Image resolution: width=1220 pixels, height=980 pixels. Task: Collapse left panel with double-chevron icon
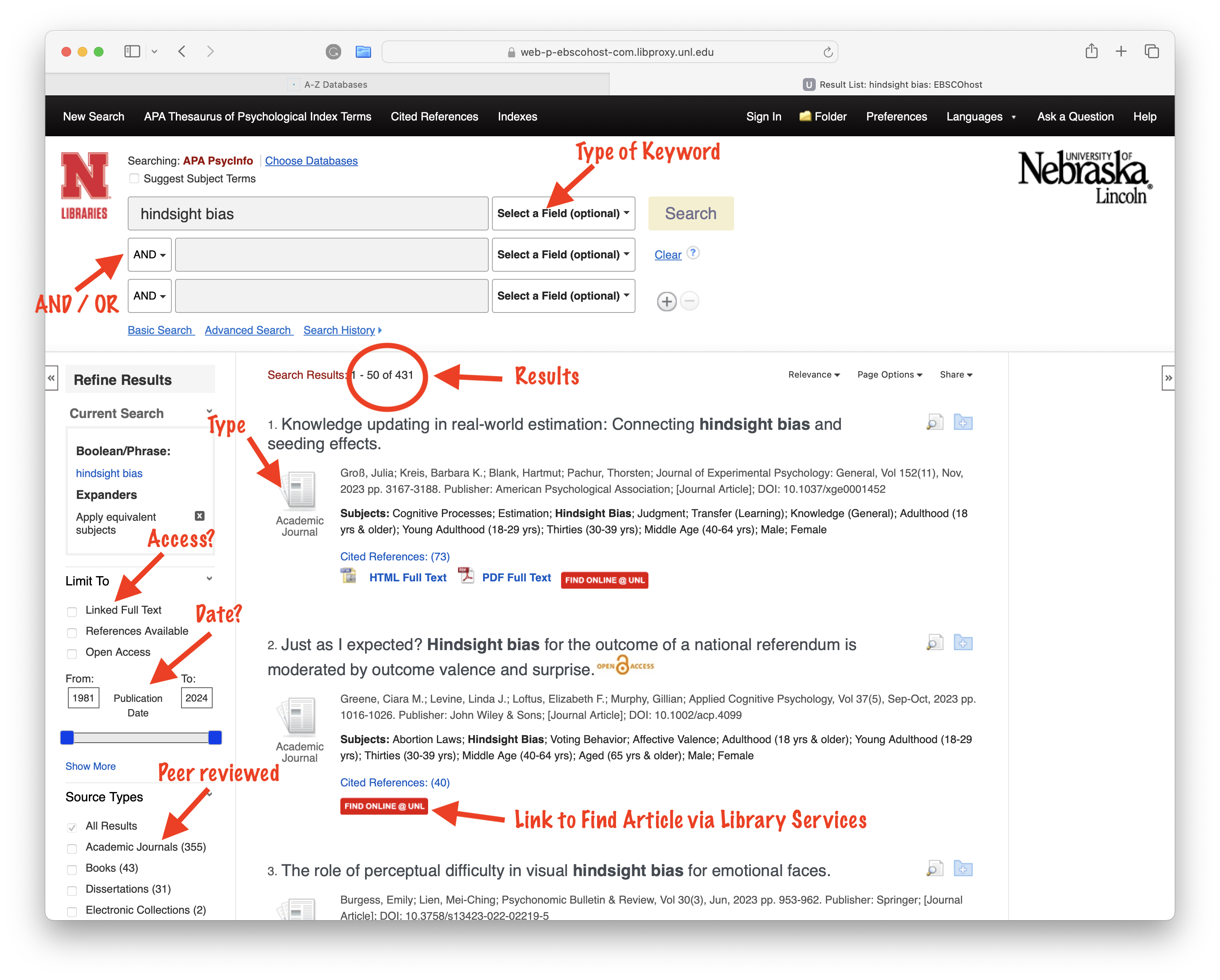point(51,378)
